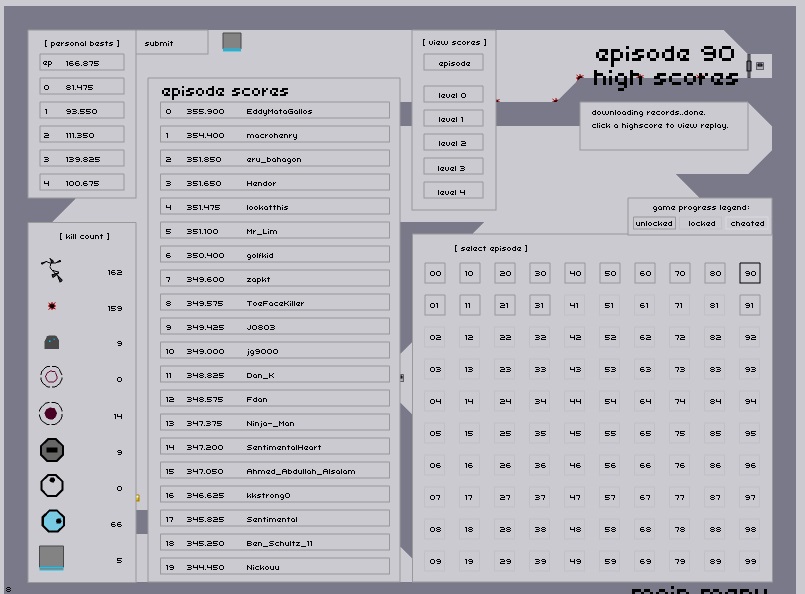The width and height of the screenshot is (805, 594).
Task: Select the episode view scores option
Action: click(x=453, y=63)
